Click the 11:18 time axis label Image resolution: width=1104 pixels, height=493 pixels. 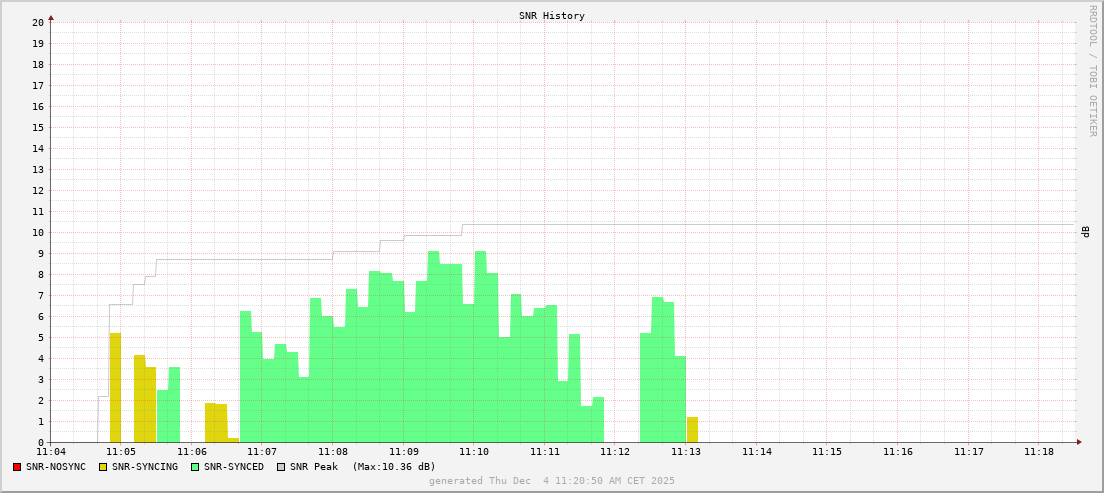coord(1039,452)
